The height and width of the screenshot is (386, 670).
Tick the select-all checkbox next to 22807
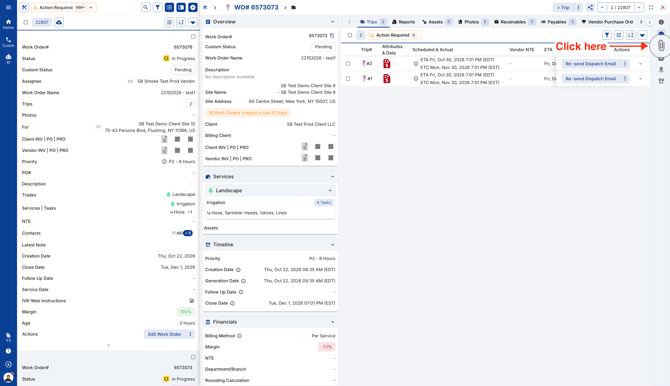tap(26, 22)
